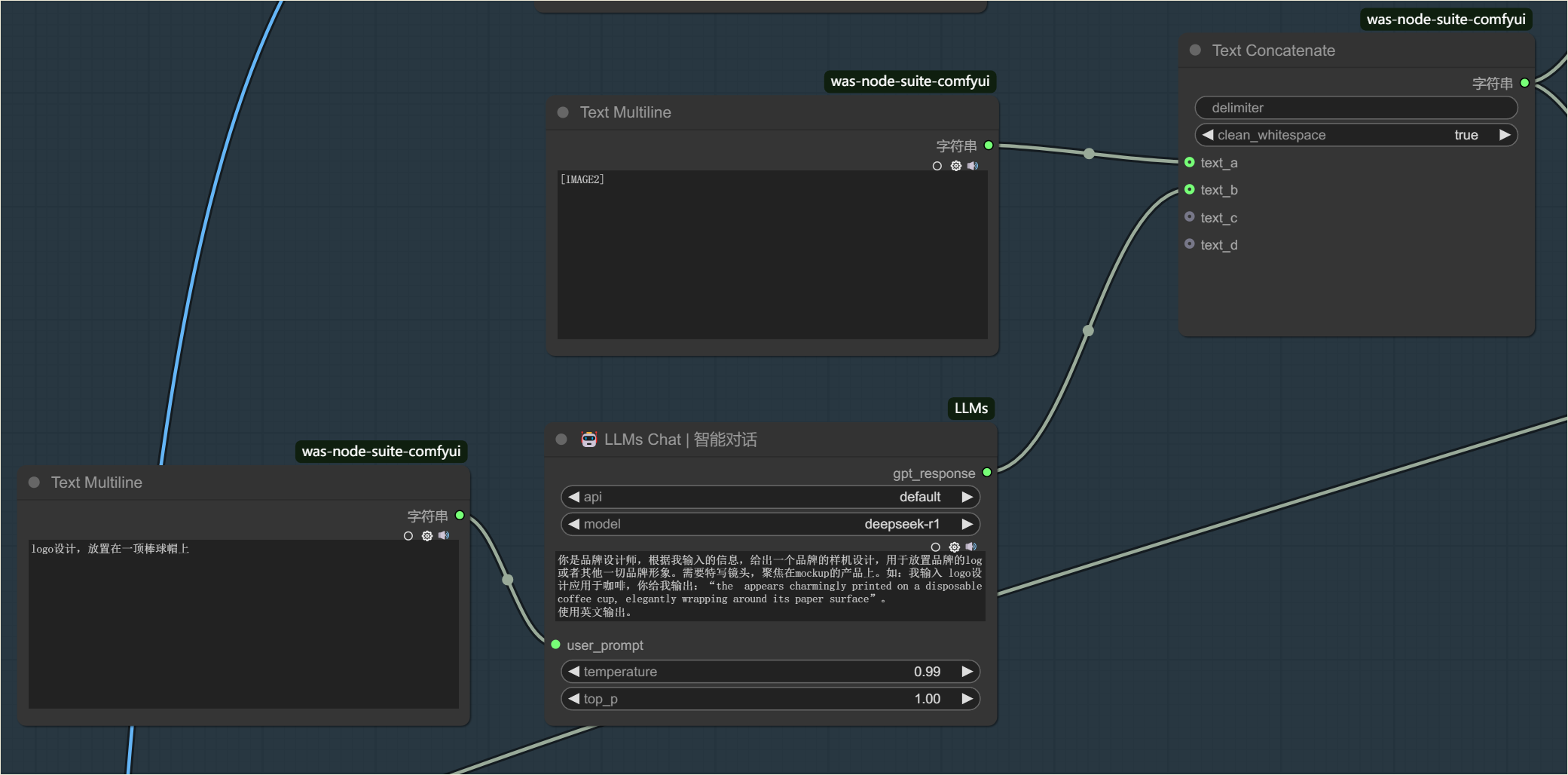1568x775 pixels.
Task: Click the text_d input port
Action: click(x=1190, y=244)
